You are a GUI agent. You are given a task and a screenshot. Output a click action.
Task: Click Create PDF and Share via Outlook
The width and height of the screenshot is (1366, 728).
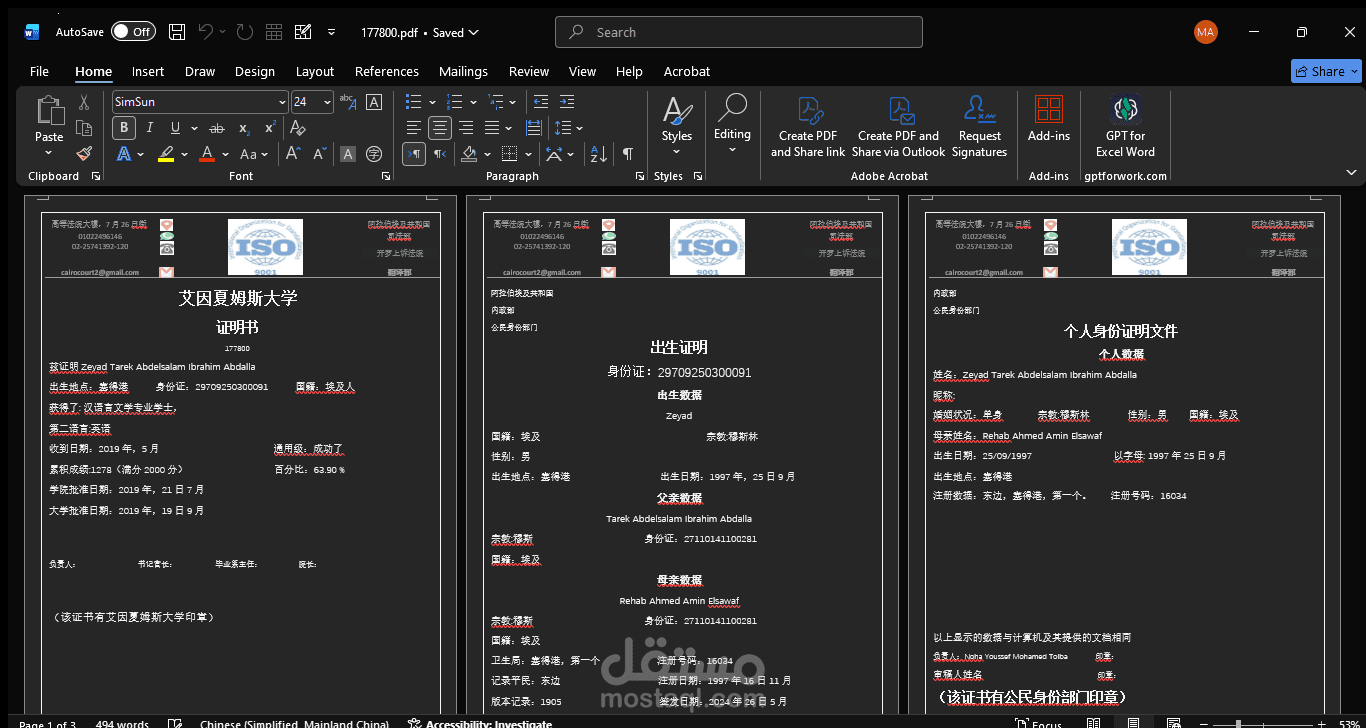pyautogui.click(x=898, y=126)
